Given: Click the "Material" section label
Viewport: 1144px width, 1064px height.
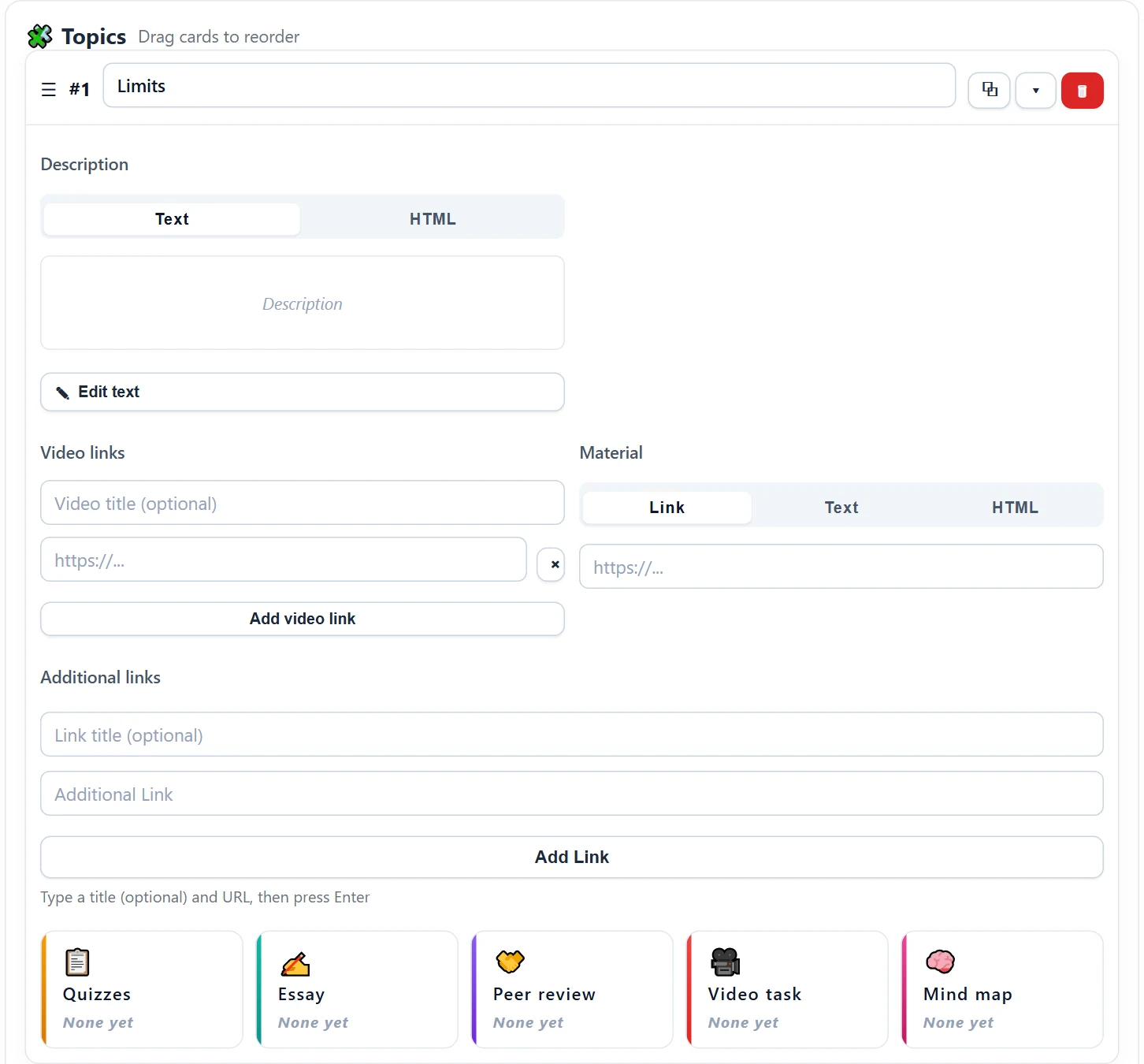Looking at the screenshot, I should tap(611, 453).
